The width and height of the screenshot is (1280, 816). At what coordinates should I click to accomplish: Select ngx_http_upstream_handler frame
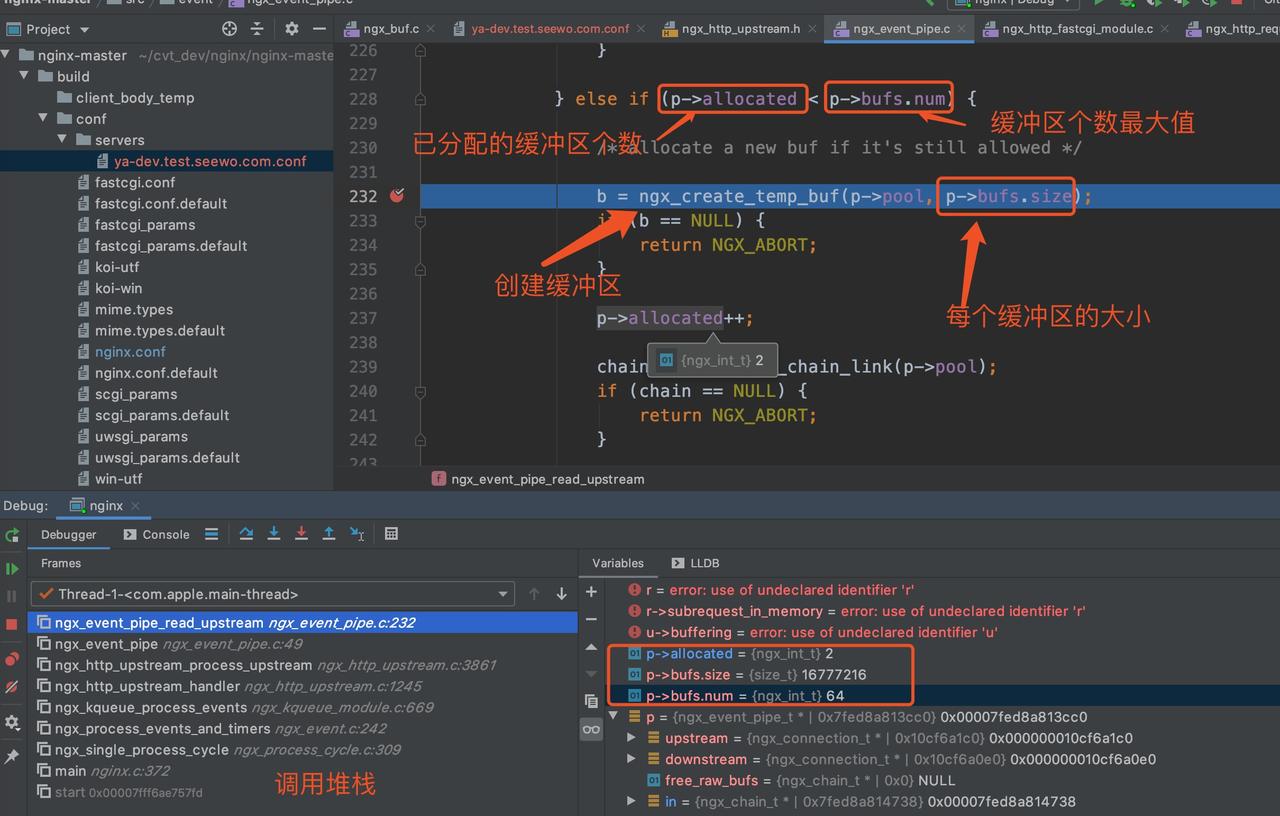coord(302,686)
